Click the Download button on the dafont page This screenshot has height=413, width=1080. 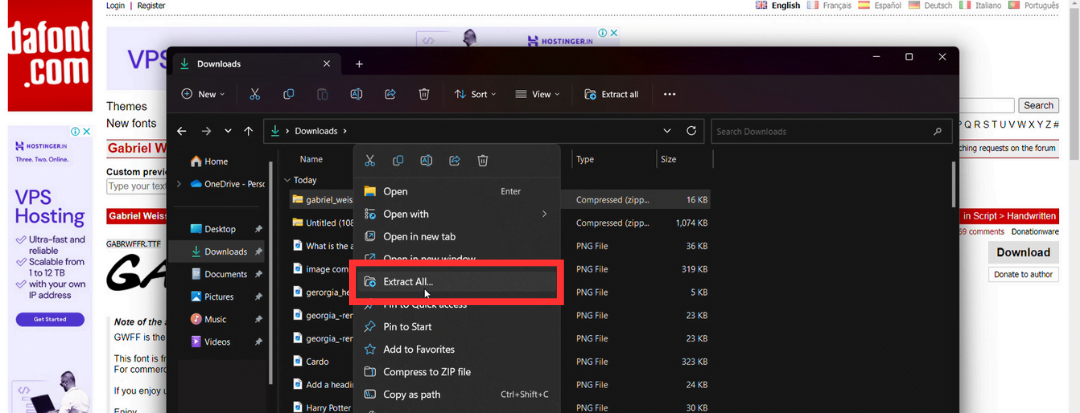coord(1022,252)
